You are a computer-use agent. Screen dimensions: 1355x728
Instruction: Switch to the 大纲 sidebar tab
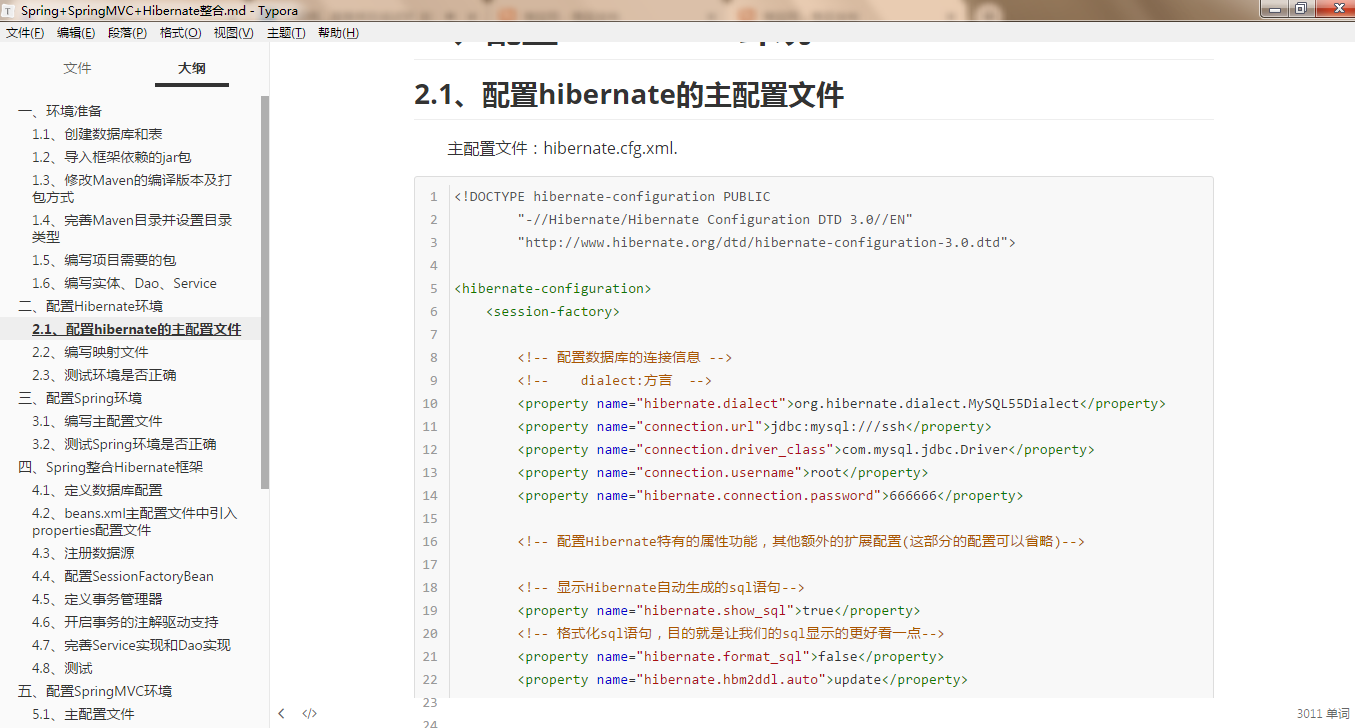tap(192, 69)
